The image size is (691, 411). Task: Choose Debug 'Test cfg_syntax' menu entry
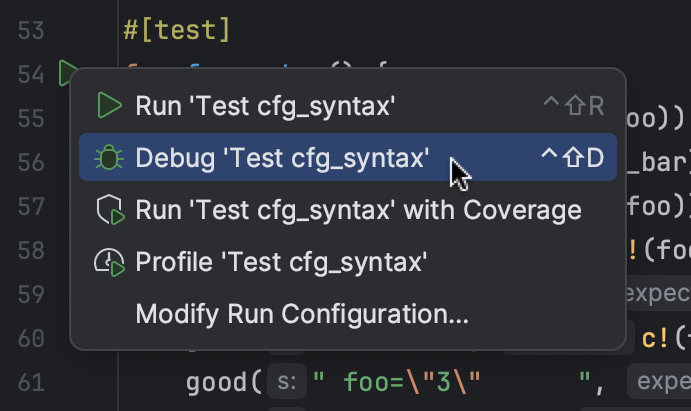(x=283, y=158)
